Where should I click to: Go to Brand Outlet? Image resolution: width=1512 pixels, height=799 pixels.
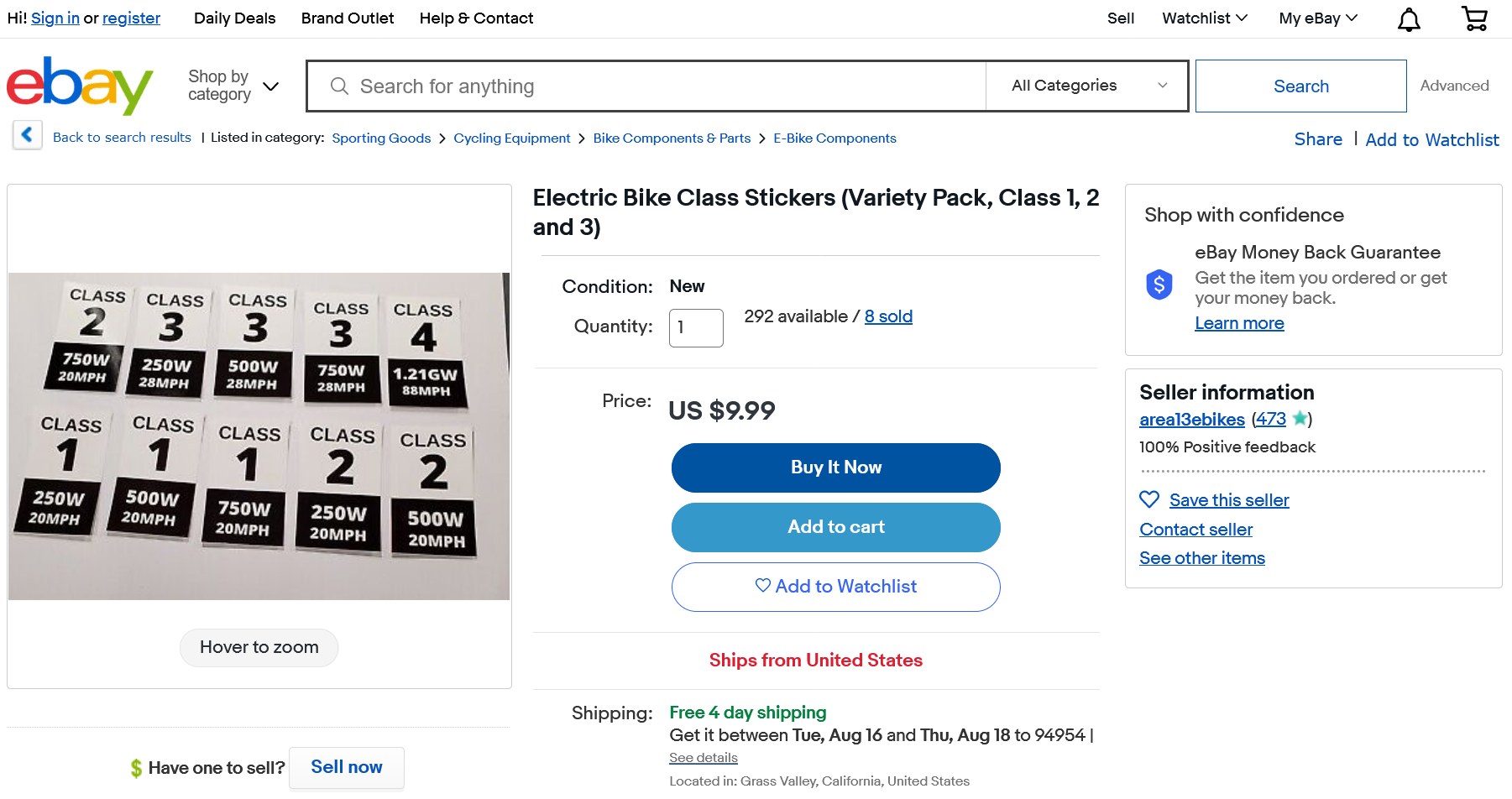347,18
